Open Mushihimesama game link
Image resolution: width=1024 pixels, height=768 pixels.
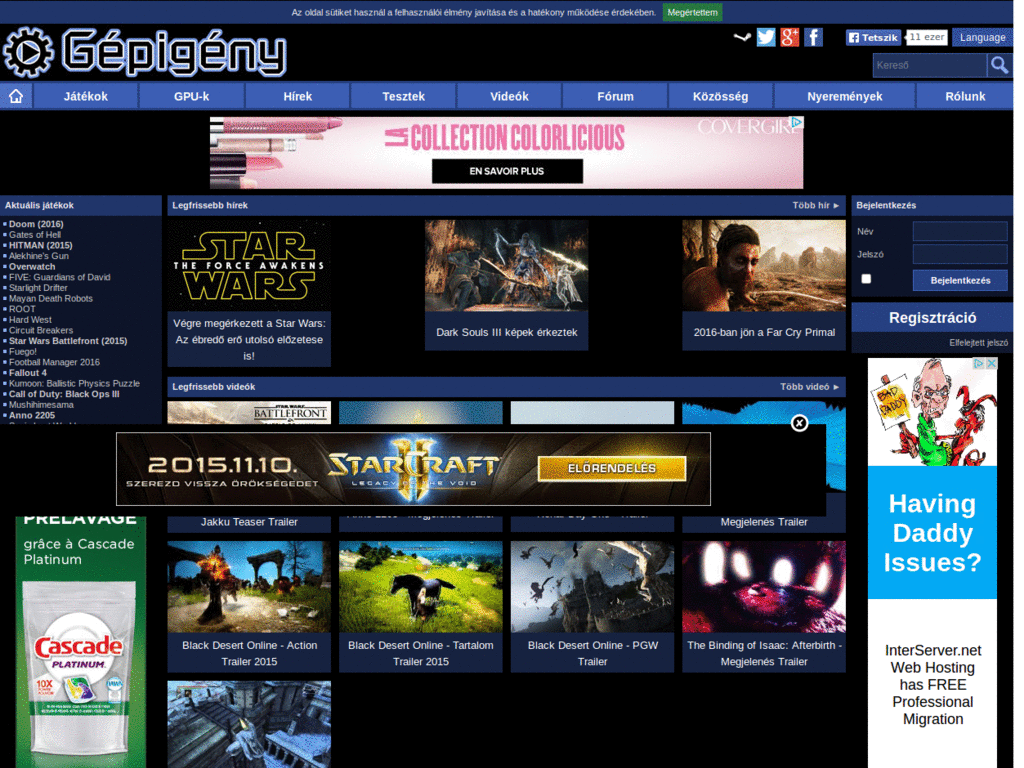(x=40, y=405)
